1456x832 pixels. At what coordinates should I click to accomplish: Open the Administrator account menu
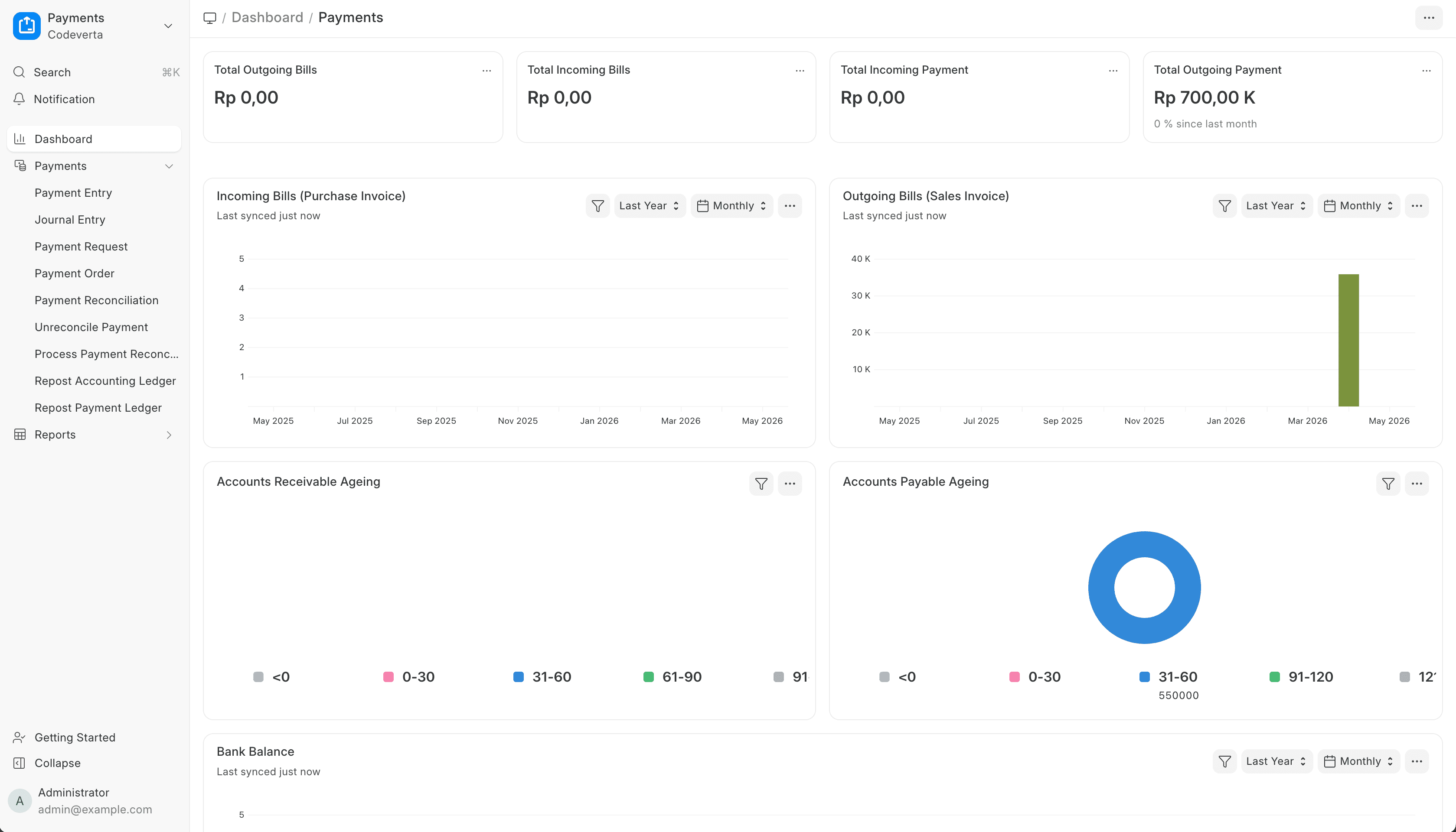[95, 800]
